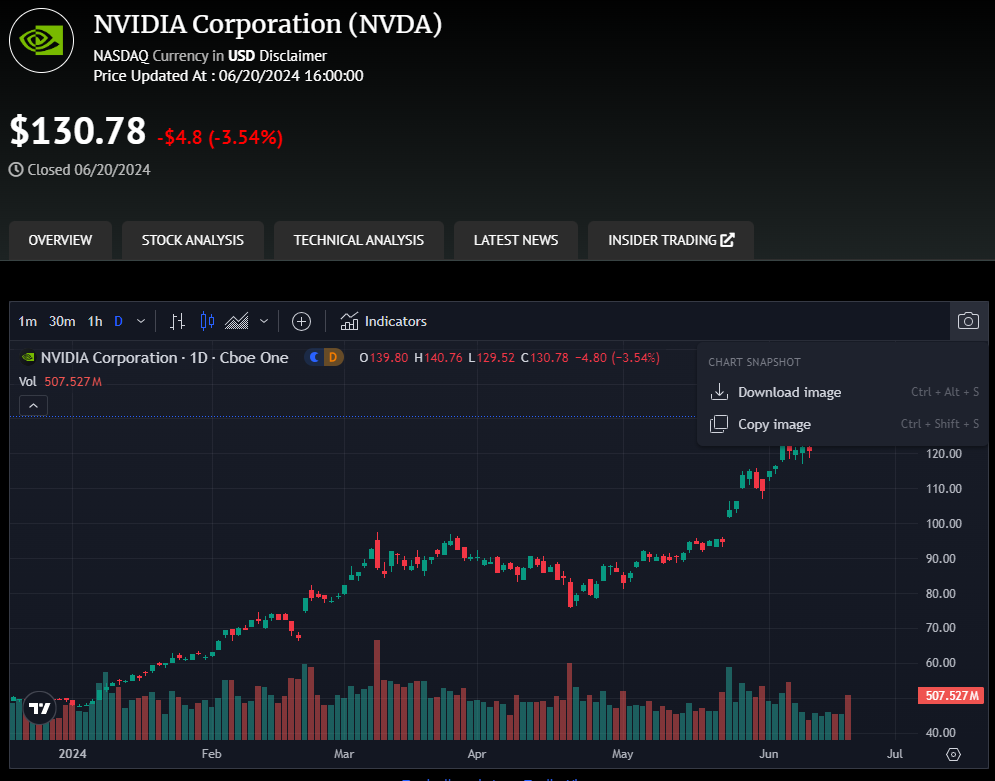Click the clock icon beside Closed date
995x781 pixels.
pyautogui.click(x=16, y=169)
